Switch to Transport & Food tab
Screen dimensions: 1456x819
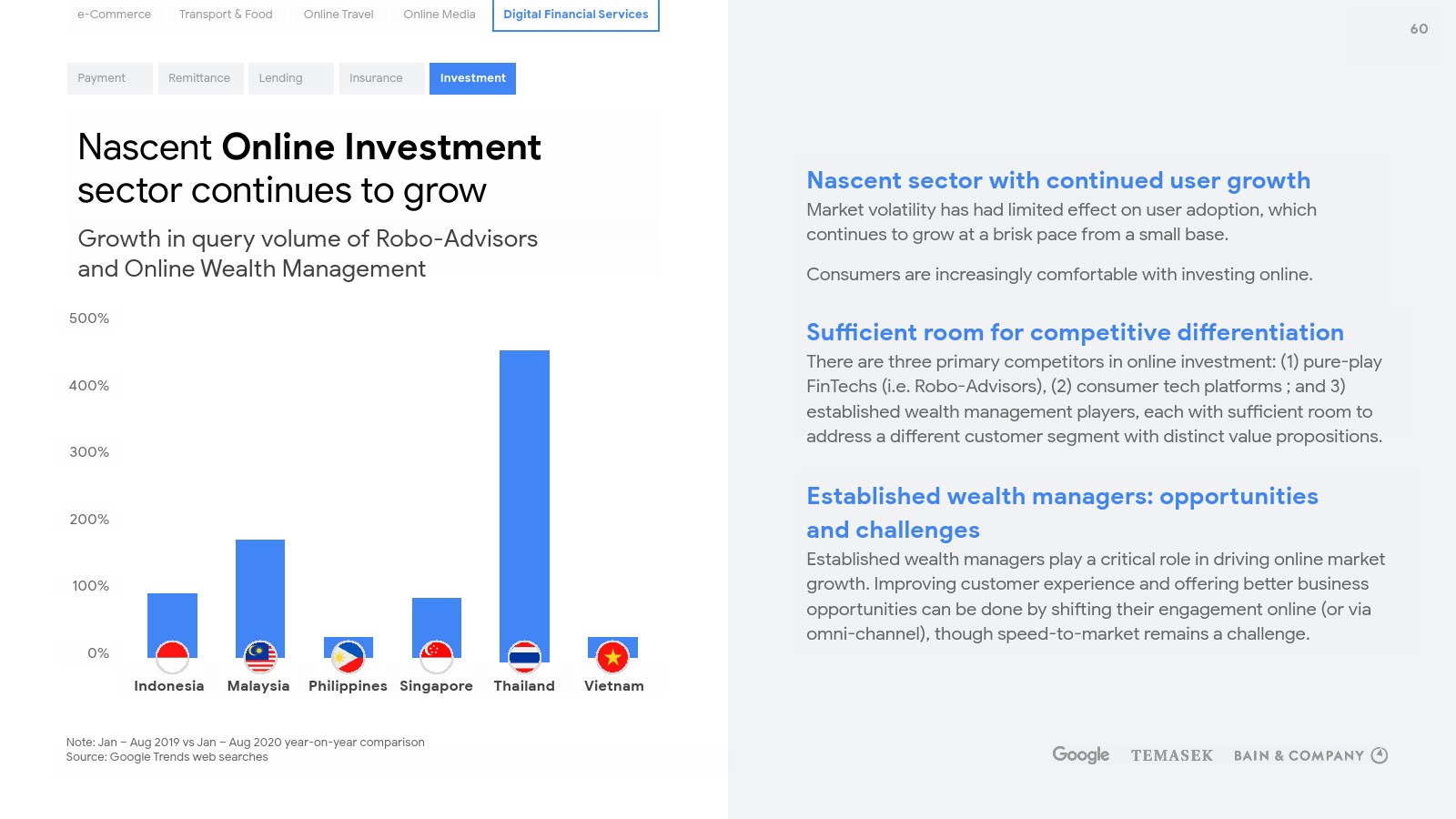226,15
